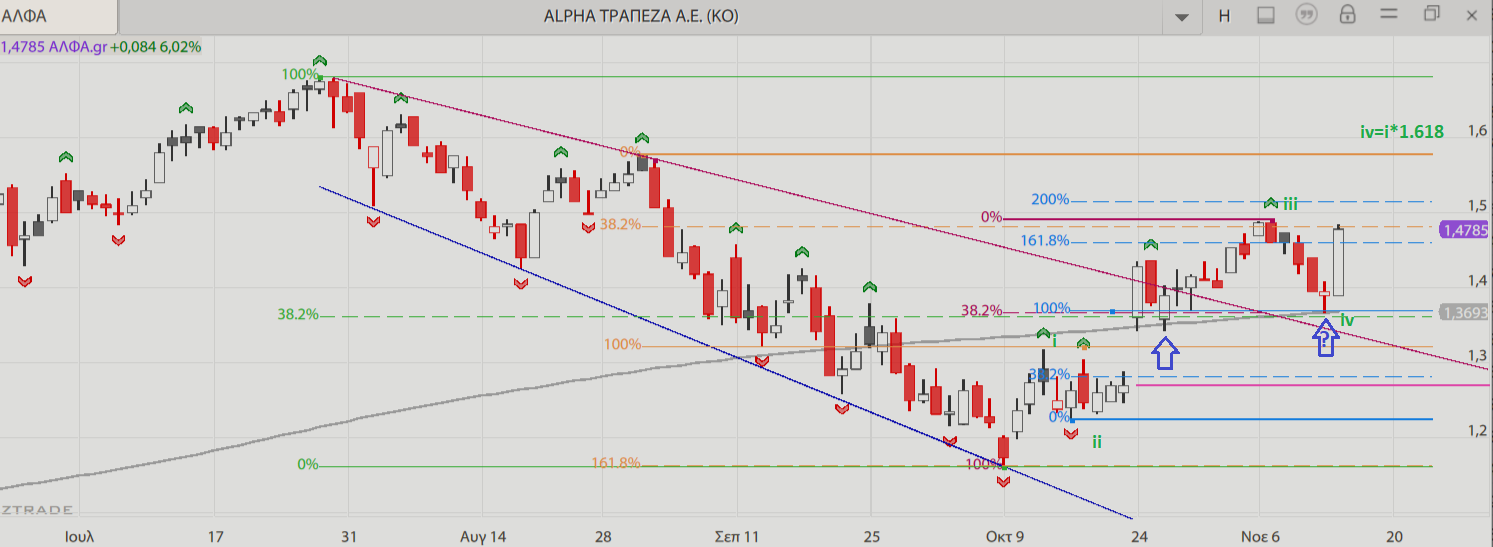Viewport: 1493px width, 547px height.
Task: Restore the chart window with overlapping squares
Action: [x=1431, y=14]
